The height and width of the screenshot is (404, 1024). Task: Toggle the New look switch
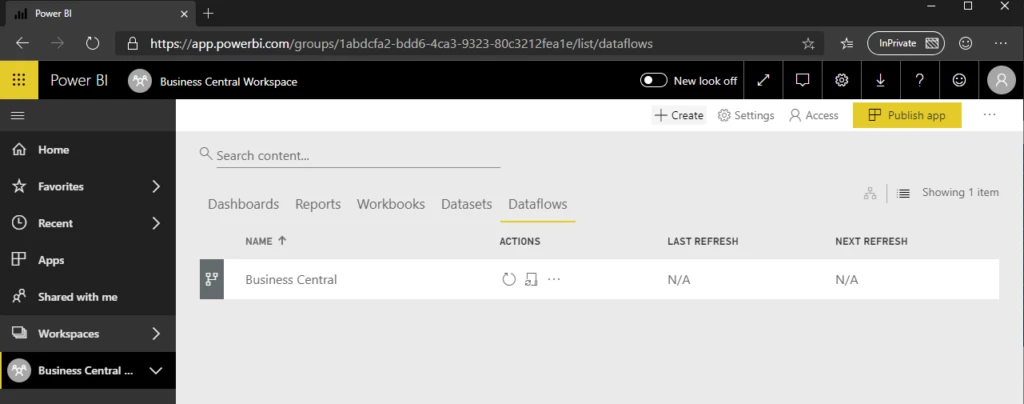point(654,80)
